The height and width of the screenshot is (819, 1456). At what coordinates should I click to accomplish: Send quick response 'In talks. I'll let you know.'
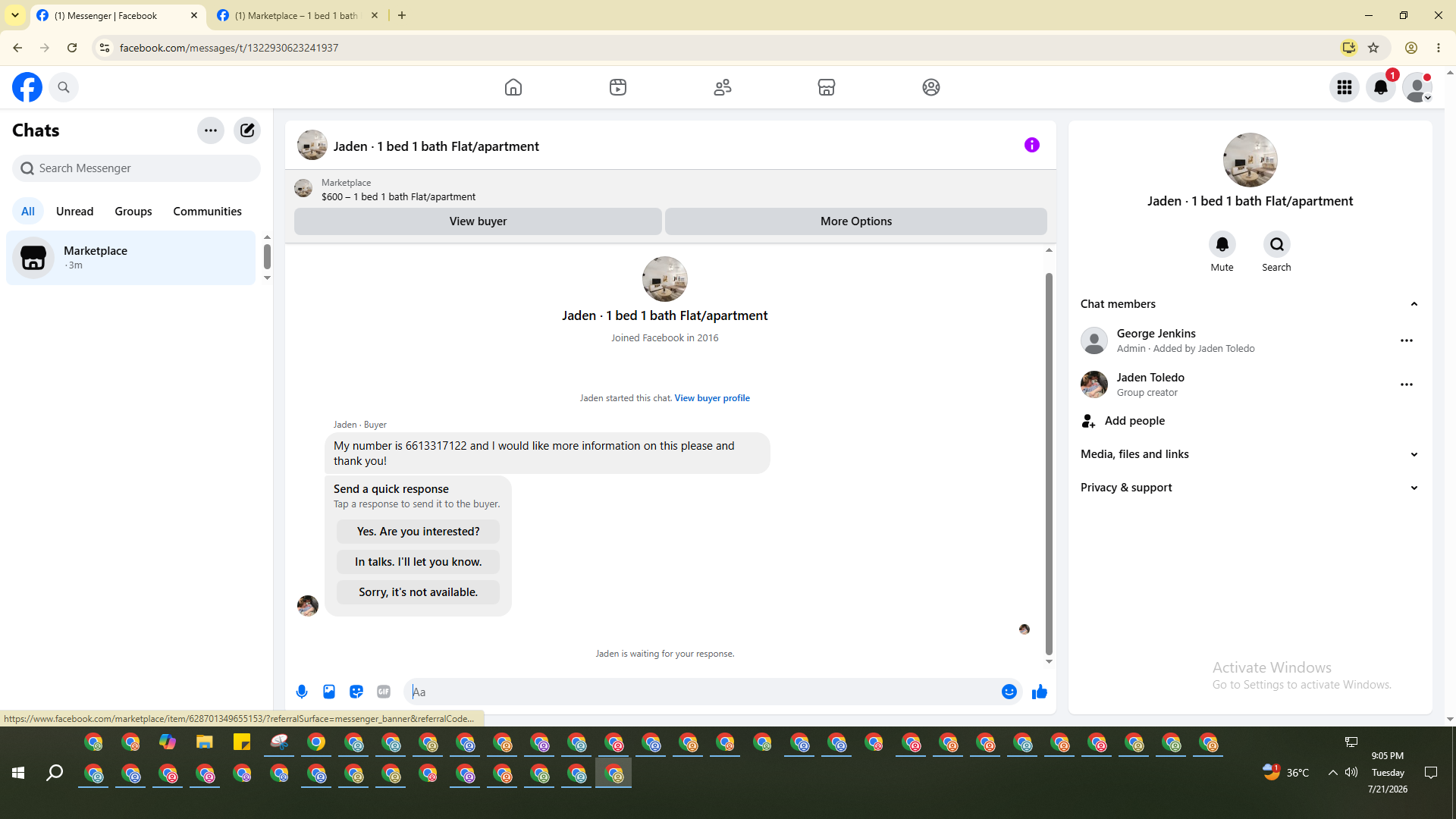pos(418,562)
